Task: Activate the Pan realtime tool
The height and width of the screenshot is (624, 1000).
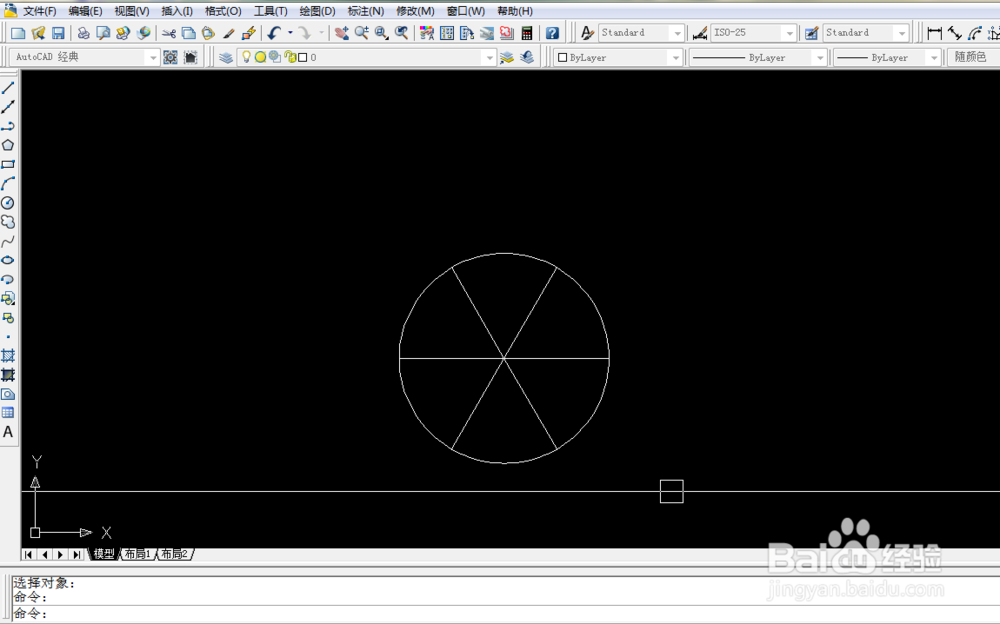Action: tap(342, 33)
